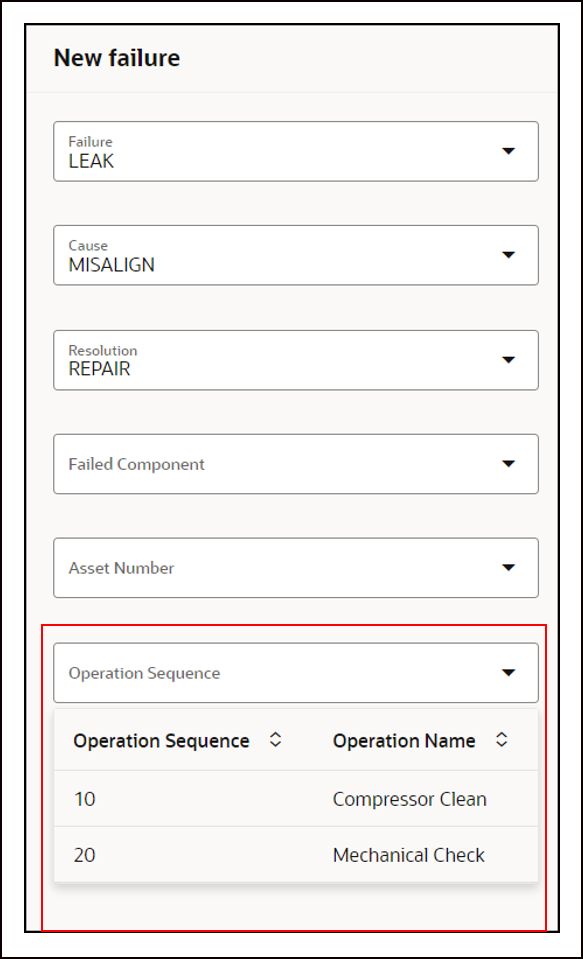Sort by Operation Sequence column icon
583x959 pixels.
click(275, 739)
